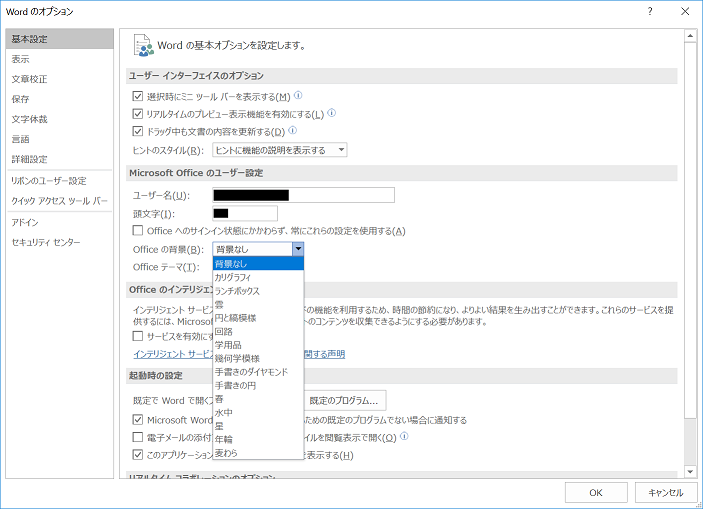Collapse the Office の背景 dropdown arrow

point(298,249)
